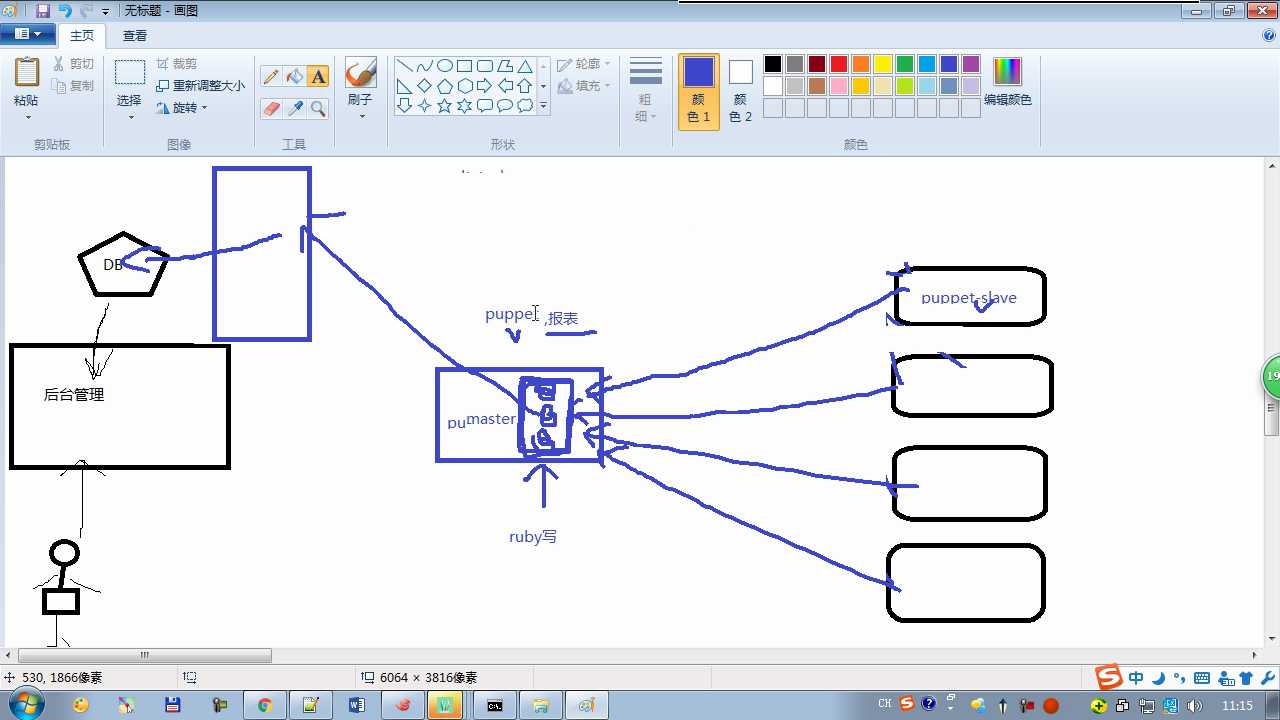Choose the straight Line shape
1280x720 pixels.
click(404, 66)
